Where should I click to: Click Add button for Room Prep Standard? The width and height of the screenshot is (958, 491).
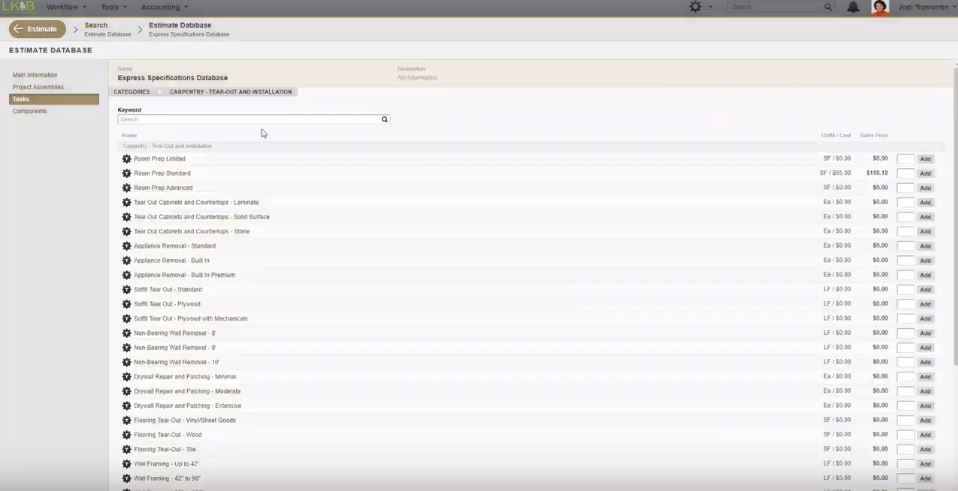pos(925,173)
